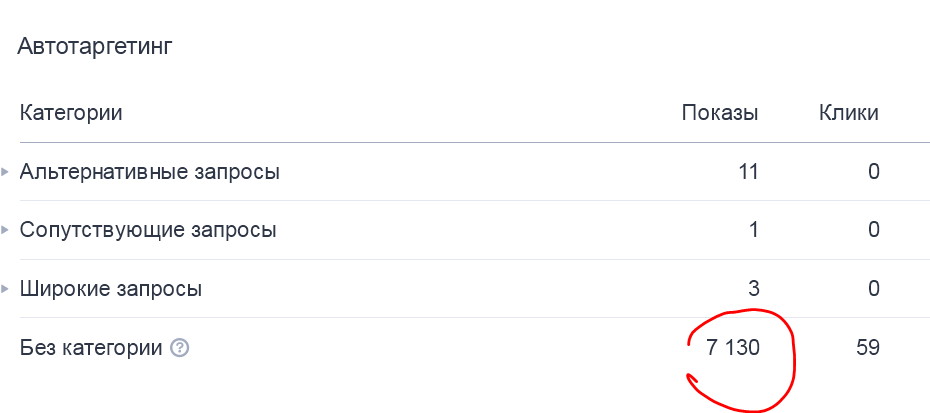Click the help icon beside Без категории

point(179,349)
